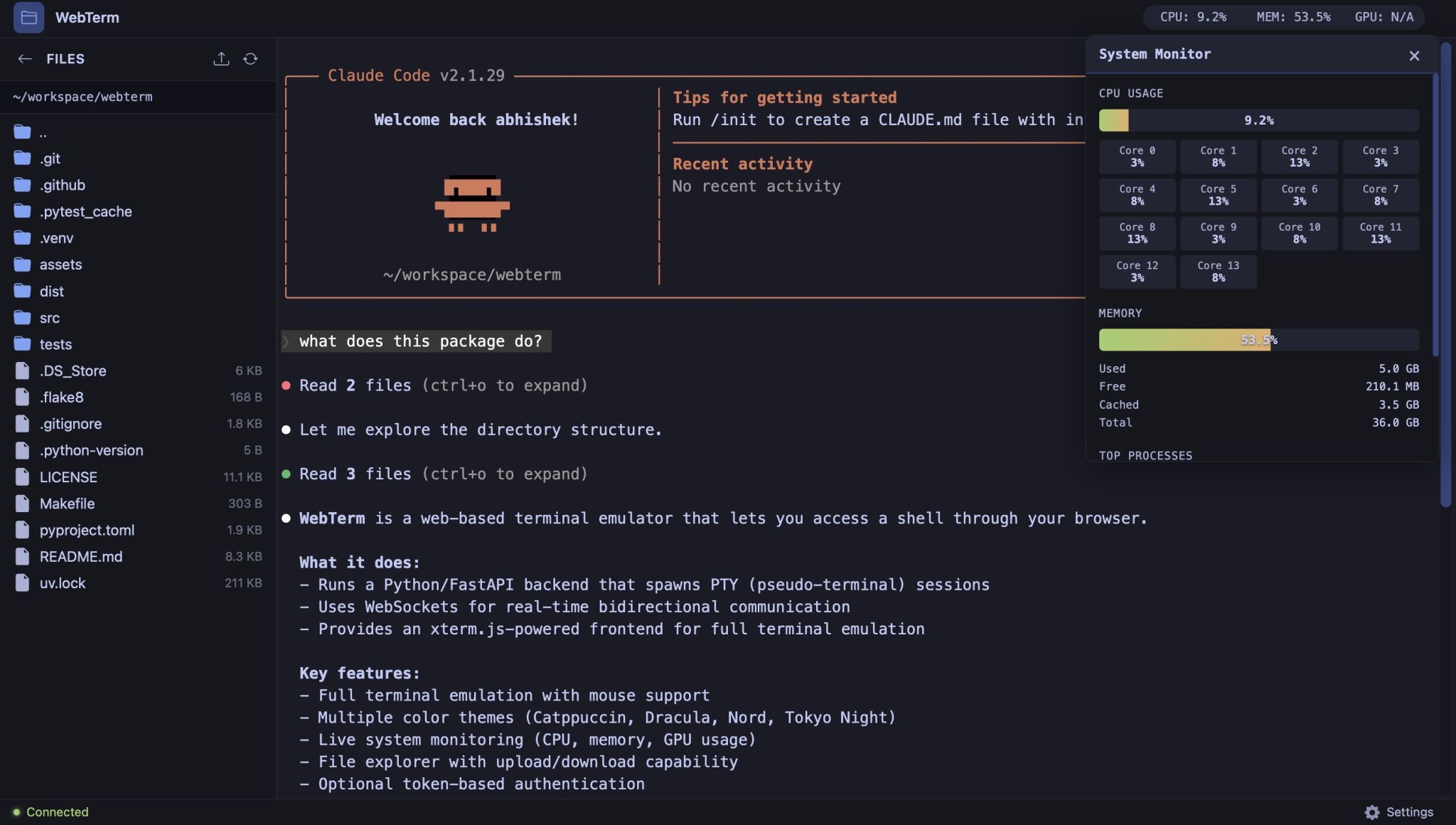Refresh the file list
This screenshot has height=825, width=1456.
point(250,59)
